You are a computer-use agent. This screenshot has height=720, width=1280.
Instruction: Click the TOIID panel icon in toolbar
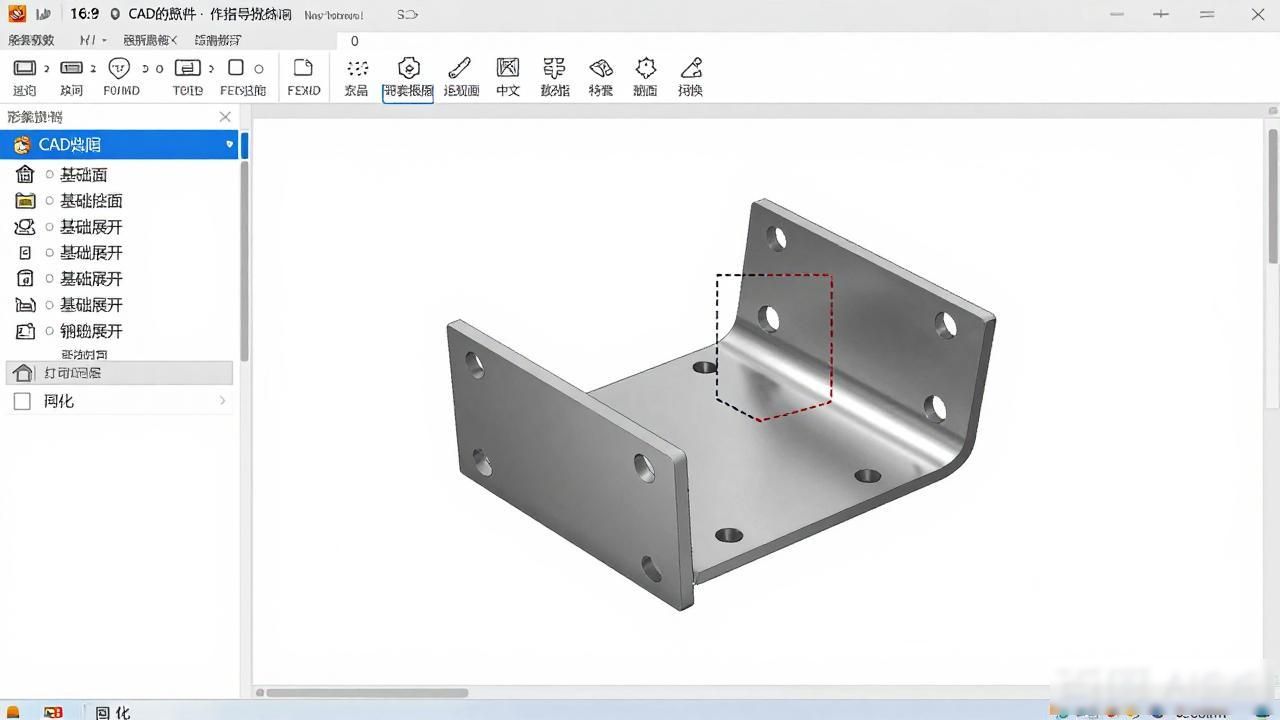[187, 68]
